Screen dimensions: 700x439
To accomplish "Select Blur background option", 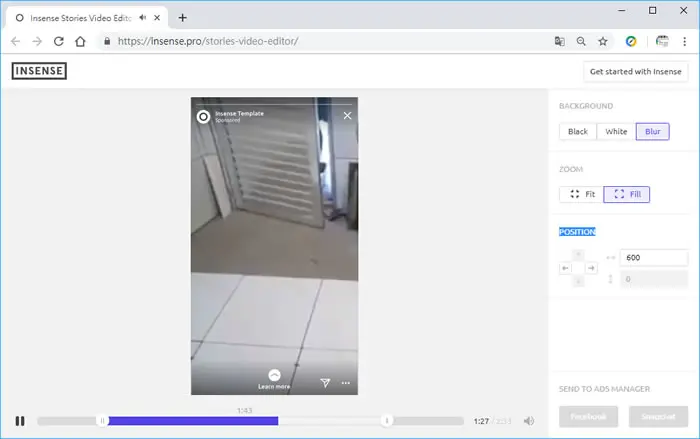I will pyautogui.click(x=652, y=132).
